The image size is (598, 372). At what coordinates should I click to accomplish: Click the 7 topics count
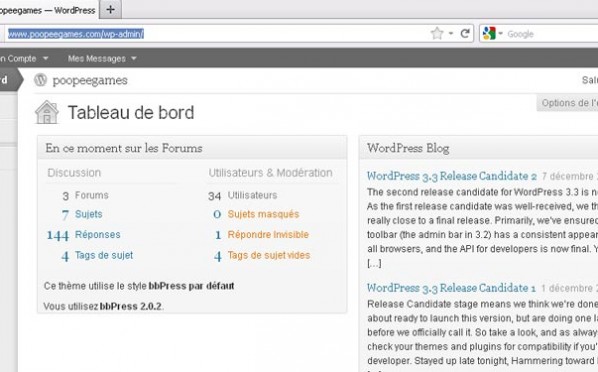(x=65, y=215)
